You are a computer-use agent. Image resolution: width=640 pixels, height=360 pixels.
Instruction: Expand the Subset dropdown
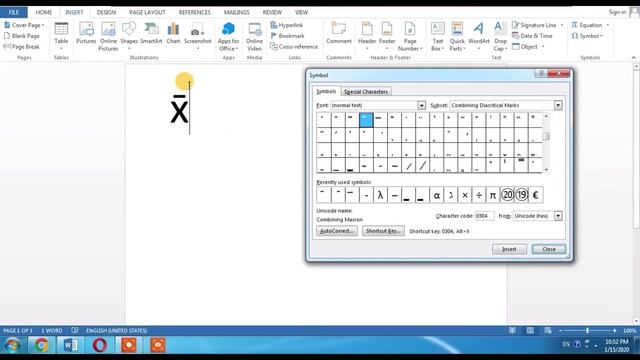click(x=558, y=105)
